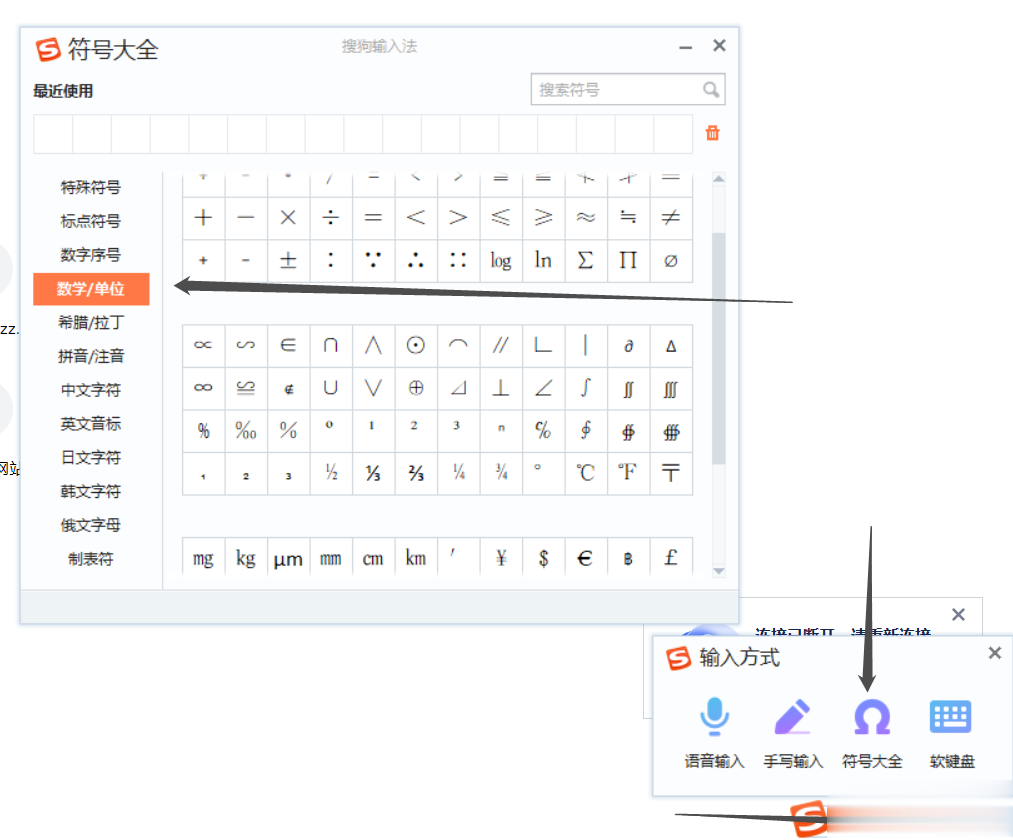Viewport: 1013px width, 840px height.
Task: Insert the ln function symbol
Action: (543, 260)
